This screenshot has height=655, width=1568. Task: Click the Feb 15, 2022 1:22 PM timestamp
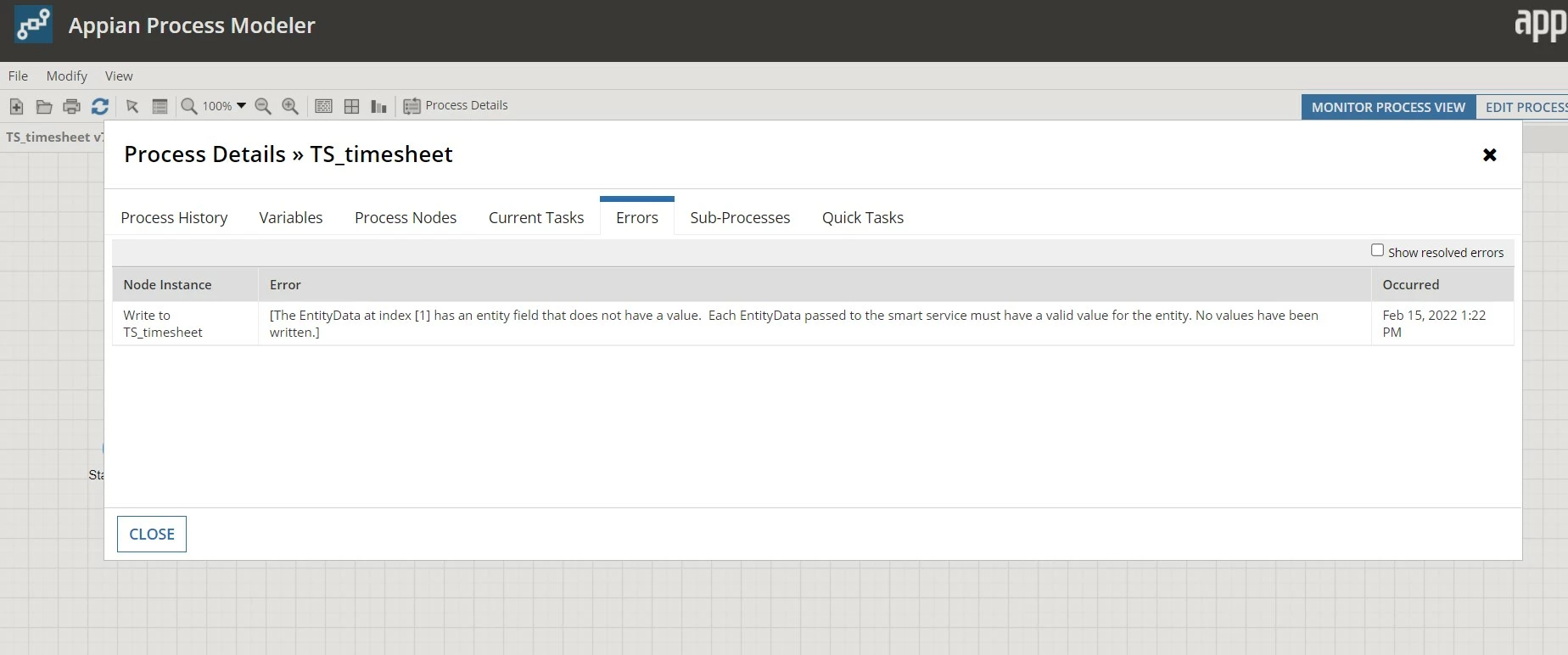click(x=1434, y=323)
